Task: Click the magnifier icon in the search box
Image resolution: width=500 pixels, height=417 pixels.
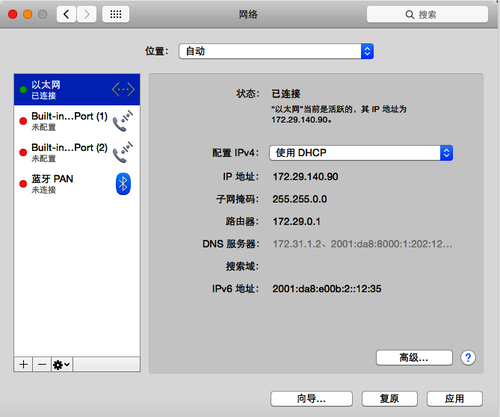Action: 410,15
